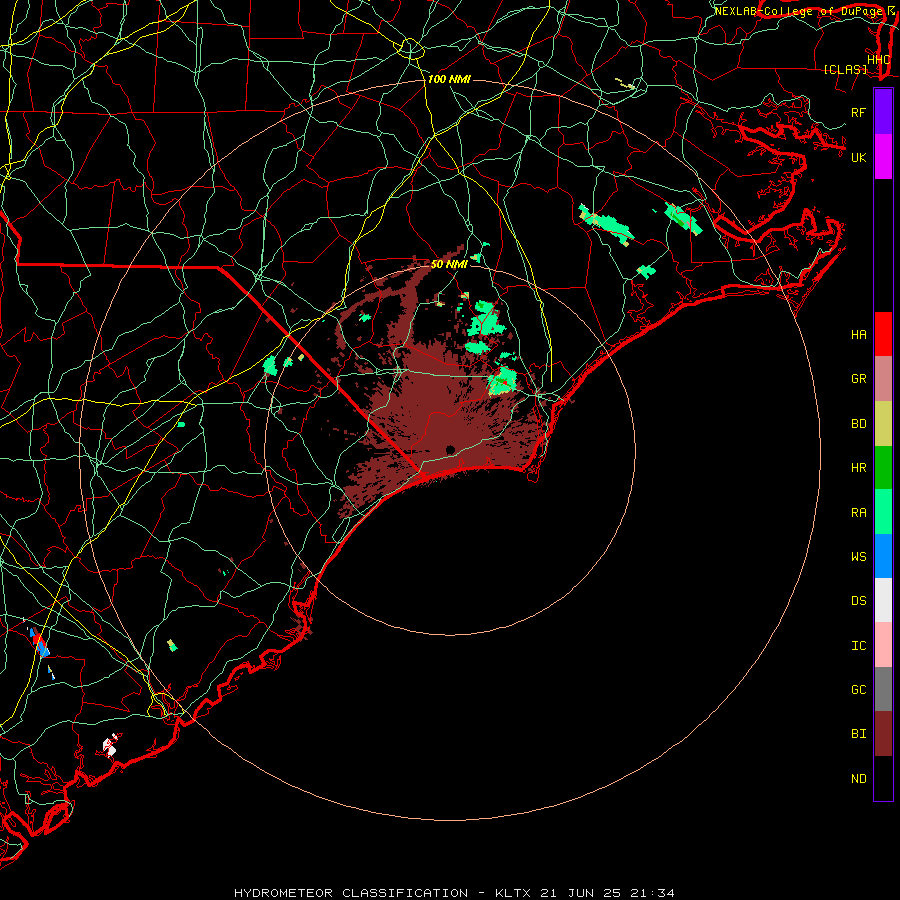Click the BI legend label

858,734
